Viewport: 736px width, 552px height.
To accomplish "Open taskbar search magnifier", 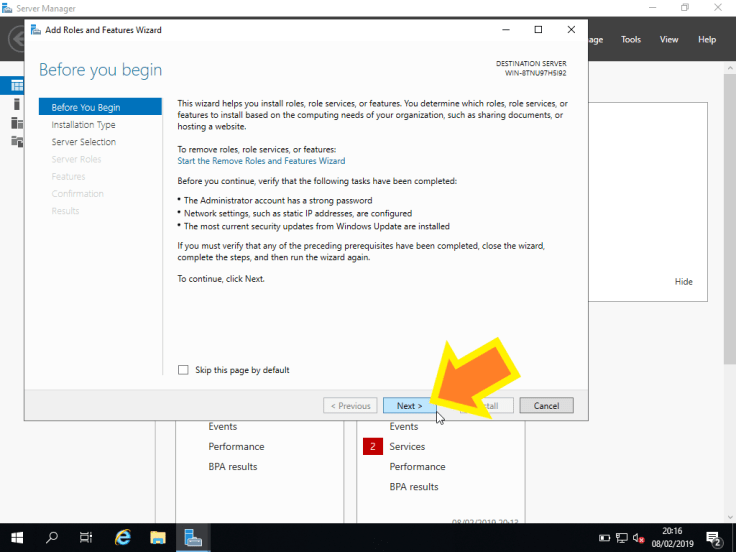I will (52, 537).
